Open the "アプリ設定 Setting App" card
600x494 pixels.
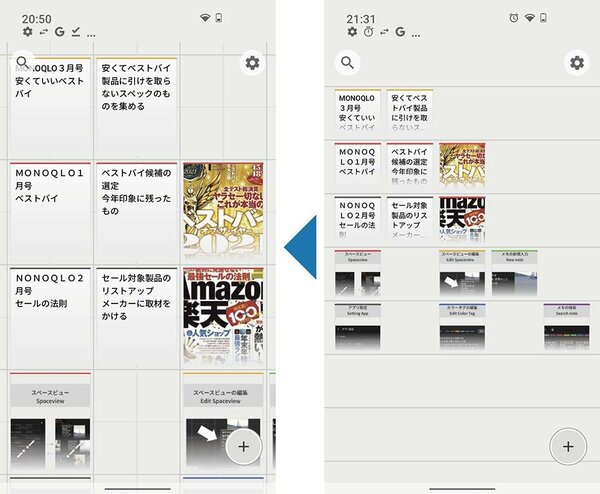(357, 326)
